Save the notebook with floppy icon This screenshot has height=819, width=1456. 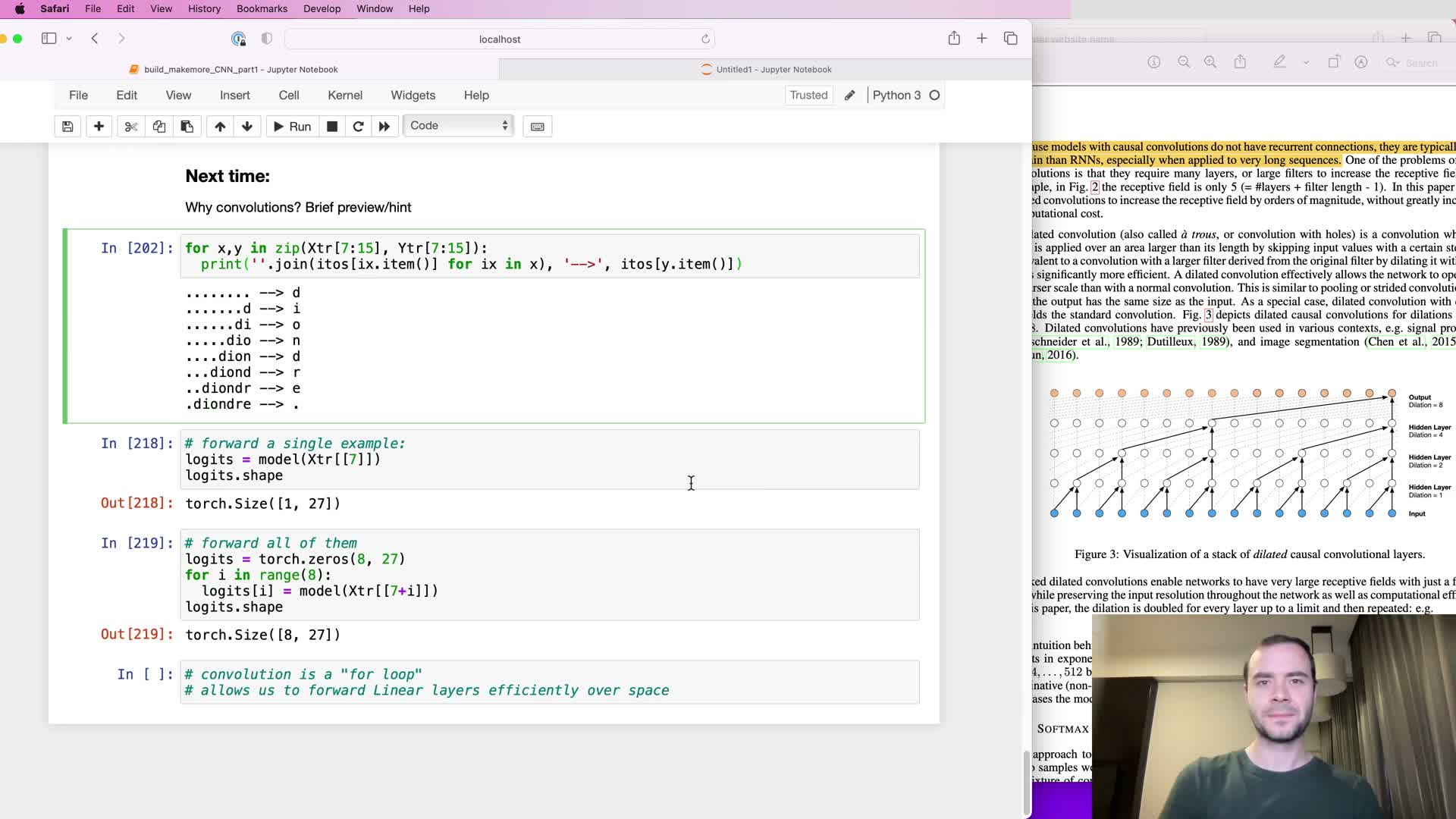[x=67, y=127]
